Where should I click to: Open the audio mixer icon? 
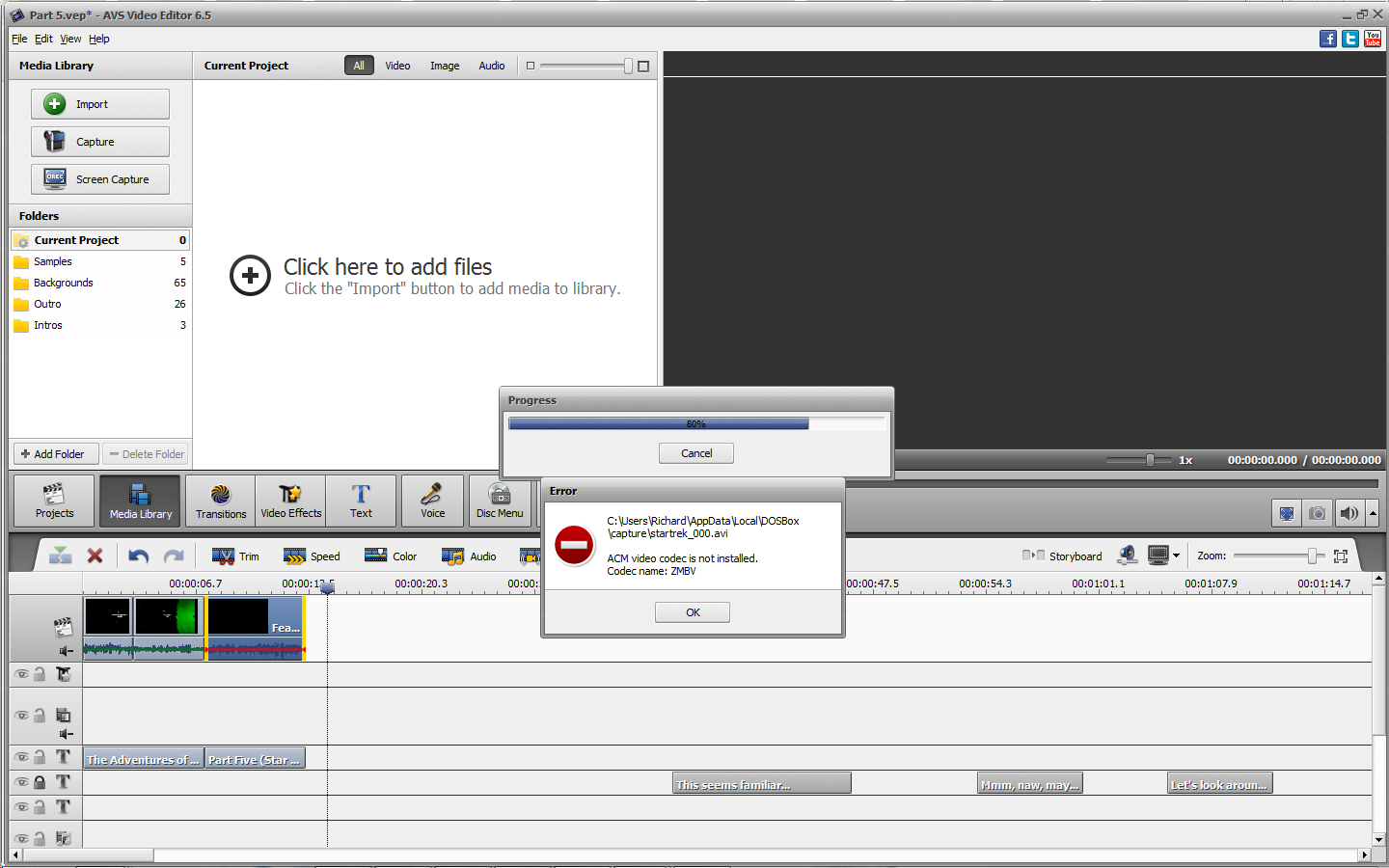(1127, 556)
